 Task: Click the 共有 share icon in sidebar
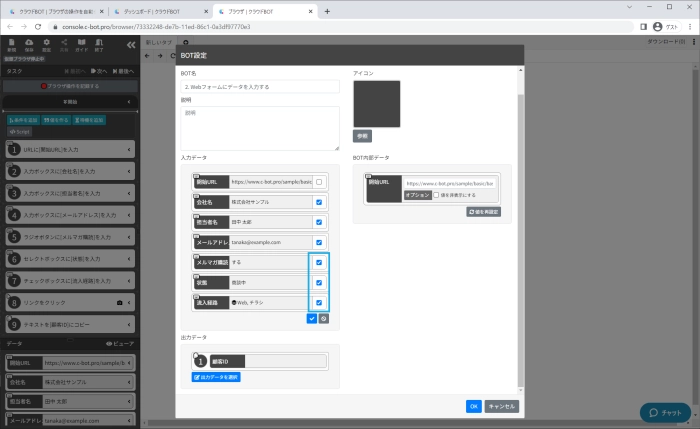[x=65, y=44]
